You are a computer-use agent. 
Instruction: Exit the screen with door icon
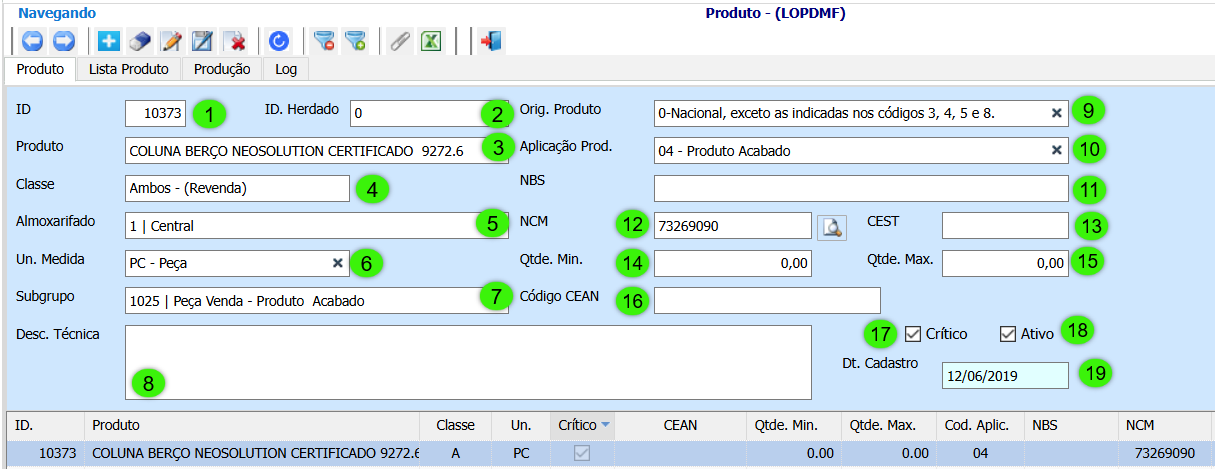pyautogui.click(x=491, y=41)
